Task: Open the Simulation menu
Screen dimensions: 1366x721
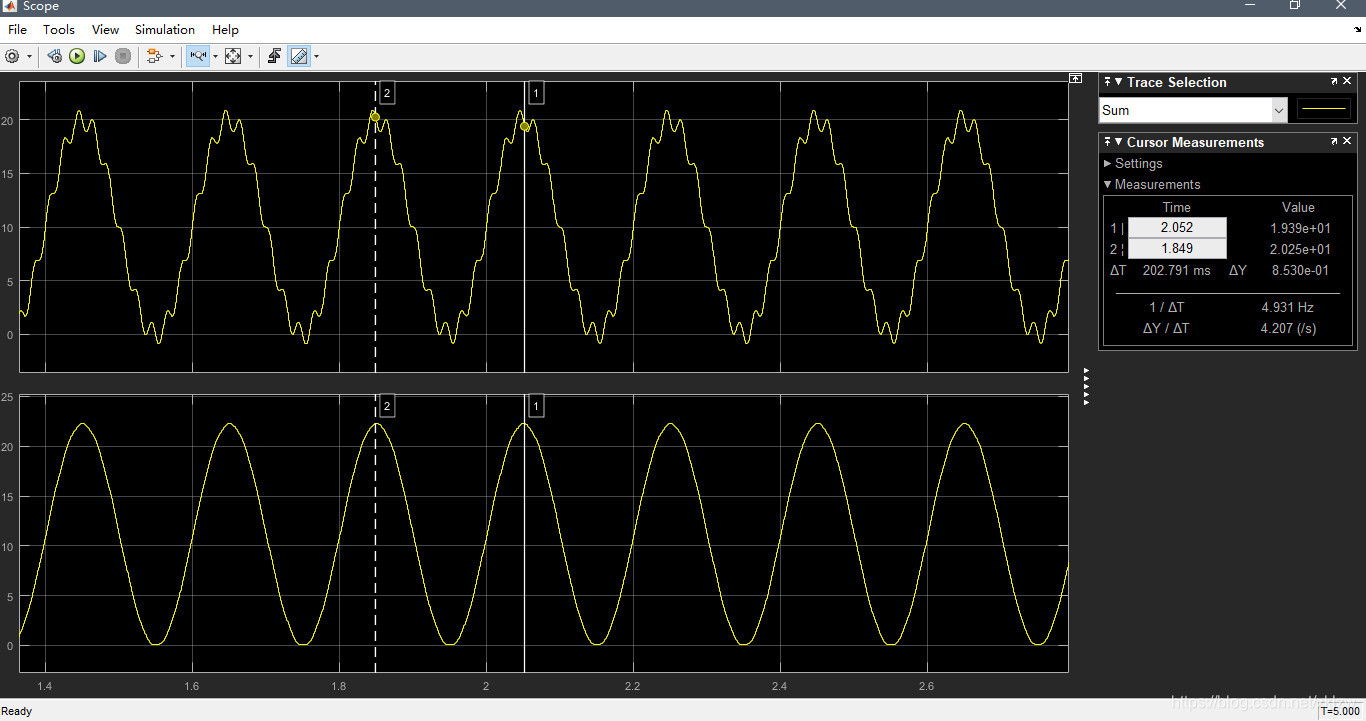Action: coord(165,30)
